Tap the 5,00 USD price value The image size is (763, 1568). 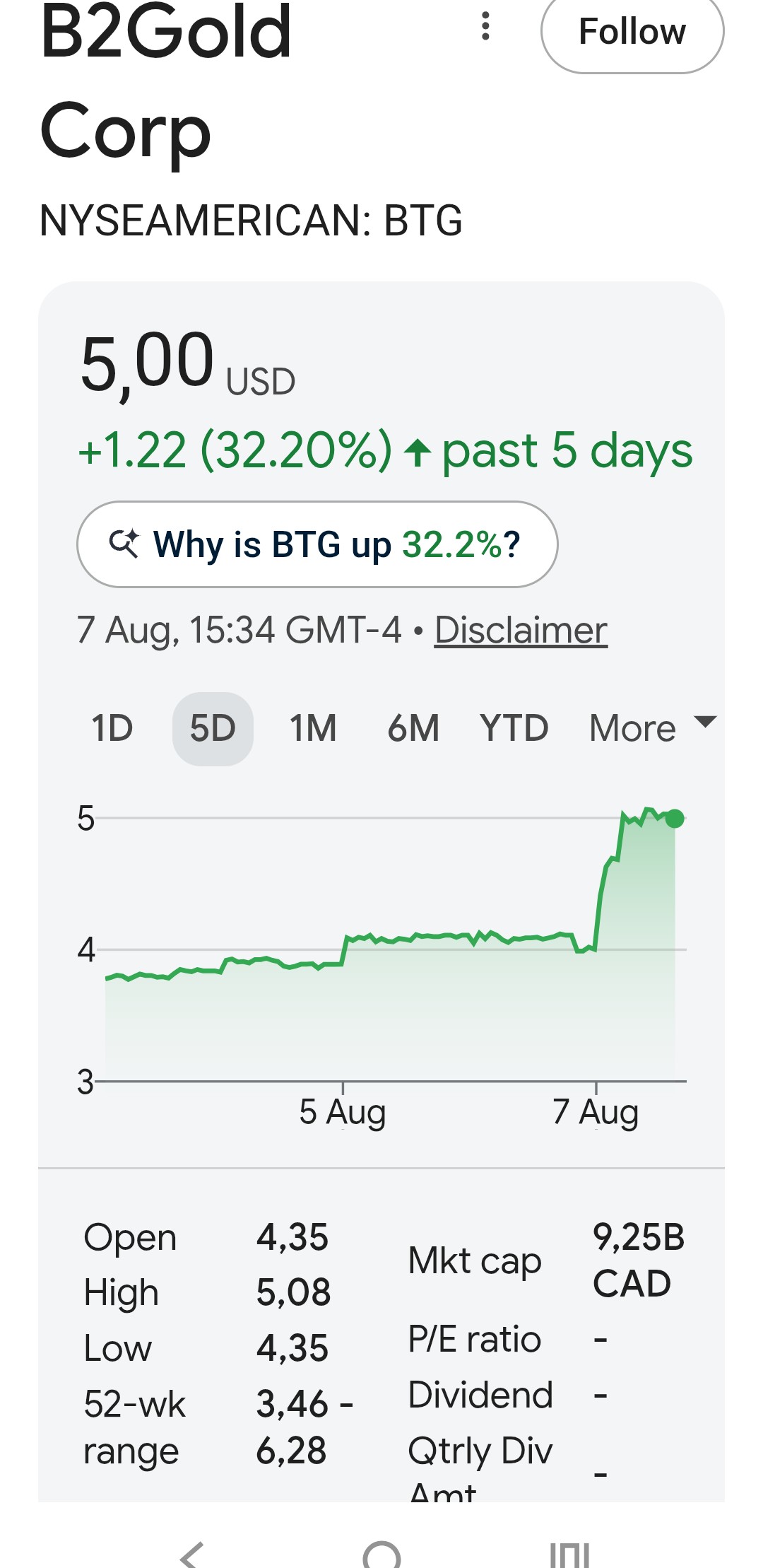pyautogui.click(x=187, y=365)
